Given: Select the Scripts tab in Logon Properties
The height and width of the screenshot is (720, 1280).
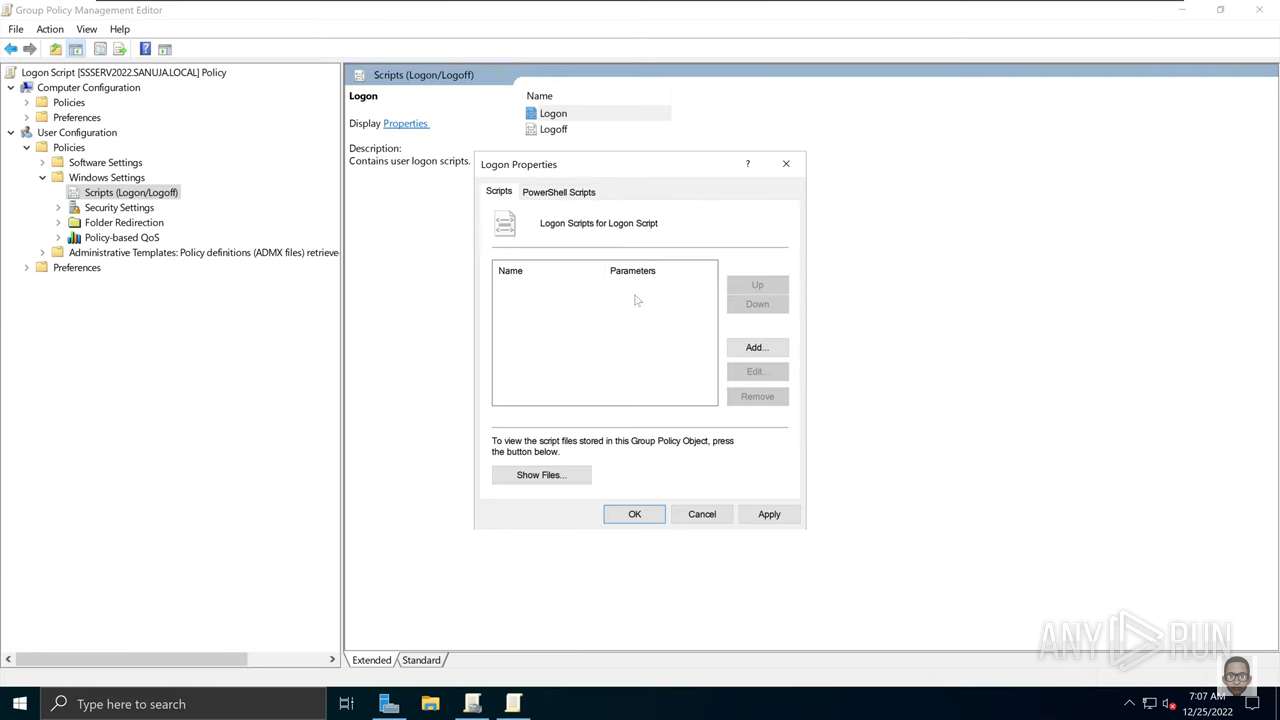Looking at the screenshot, I should [x=499, y=191].
